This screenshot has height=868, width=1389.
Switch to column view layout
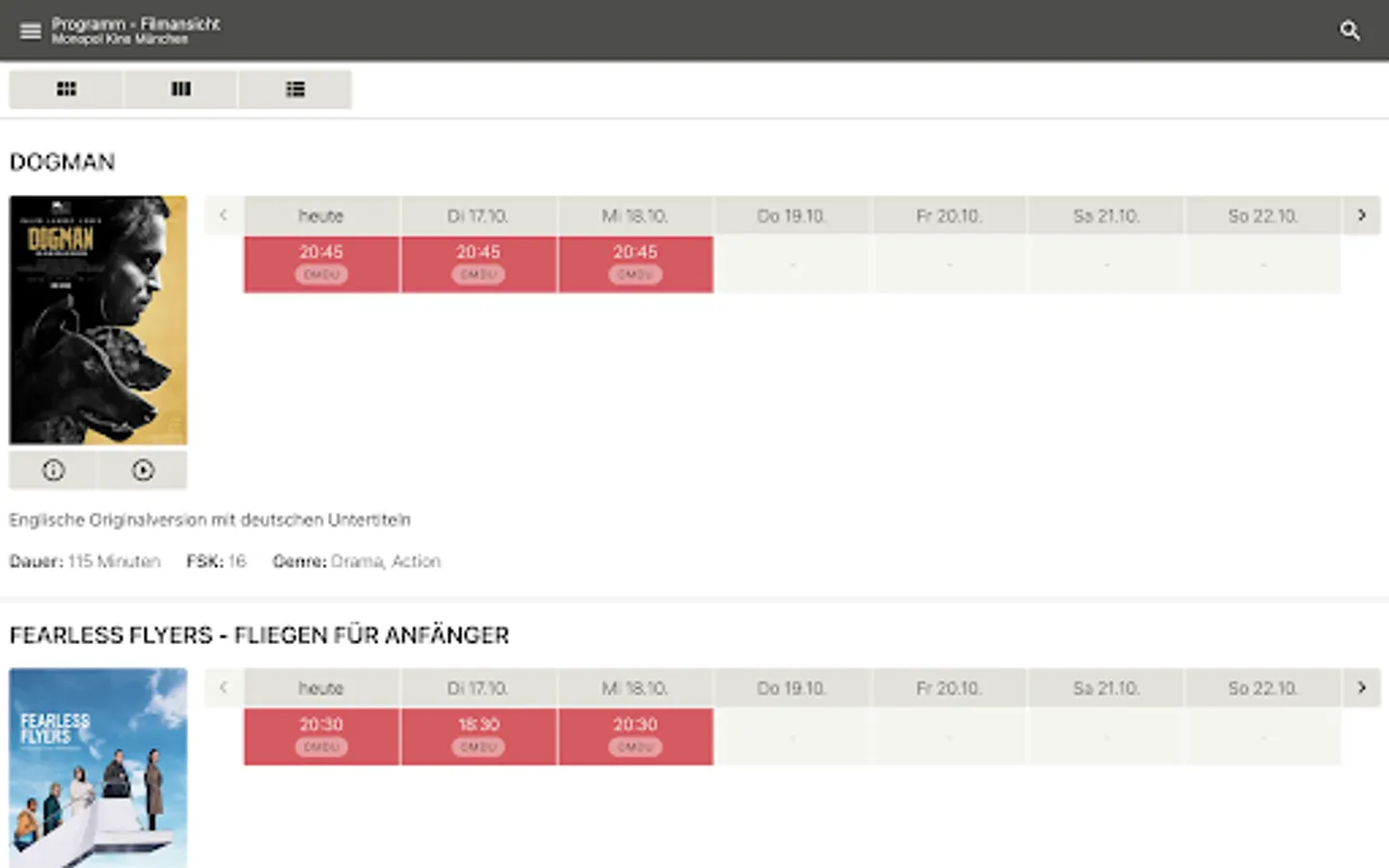(x=180, y=89)
